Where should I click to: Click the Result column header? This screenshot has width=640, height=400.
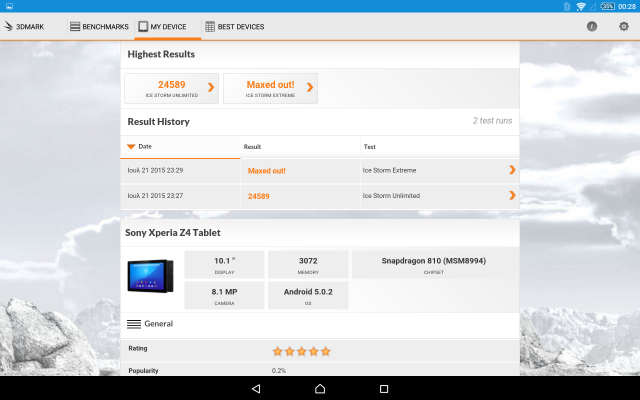pyautogui.click(x=300, y=147)
